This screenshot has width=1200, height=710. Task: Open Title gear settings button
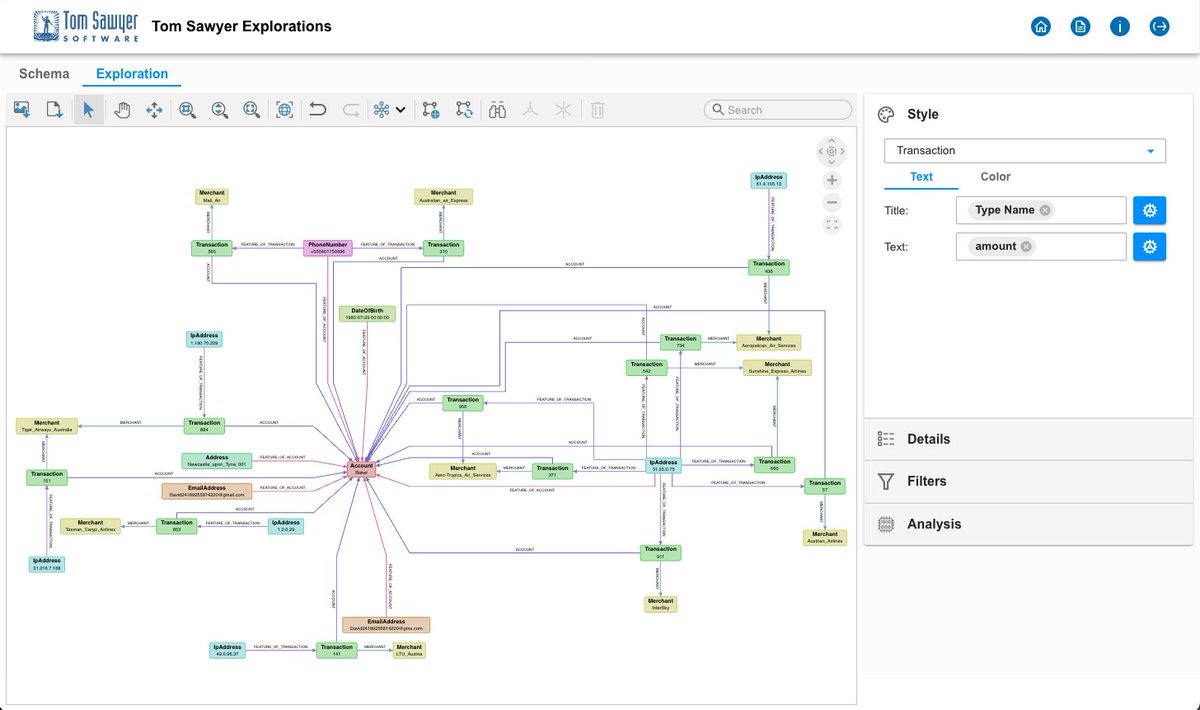tap(1149, 210)
